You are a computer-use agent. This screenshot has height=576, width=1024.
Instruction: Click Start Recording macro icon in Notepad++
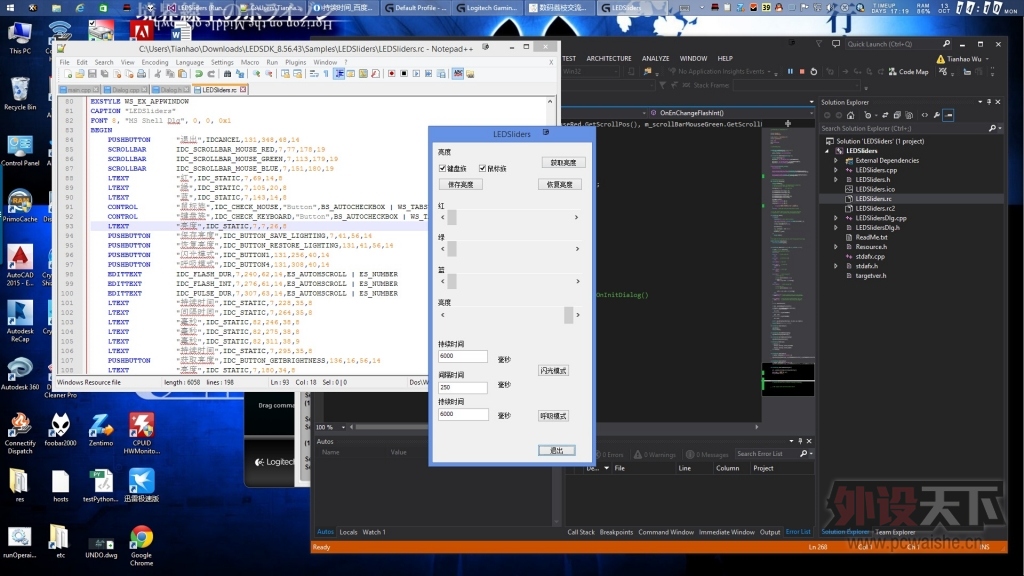(392, 74)
